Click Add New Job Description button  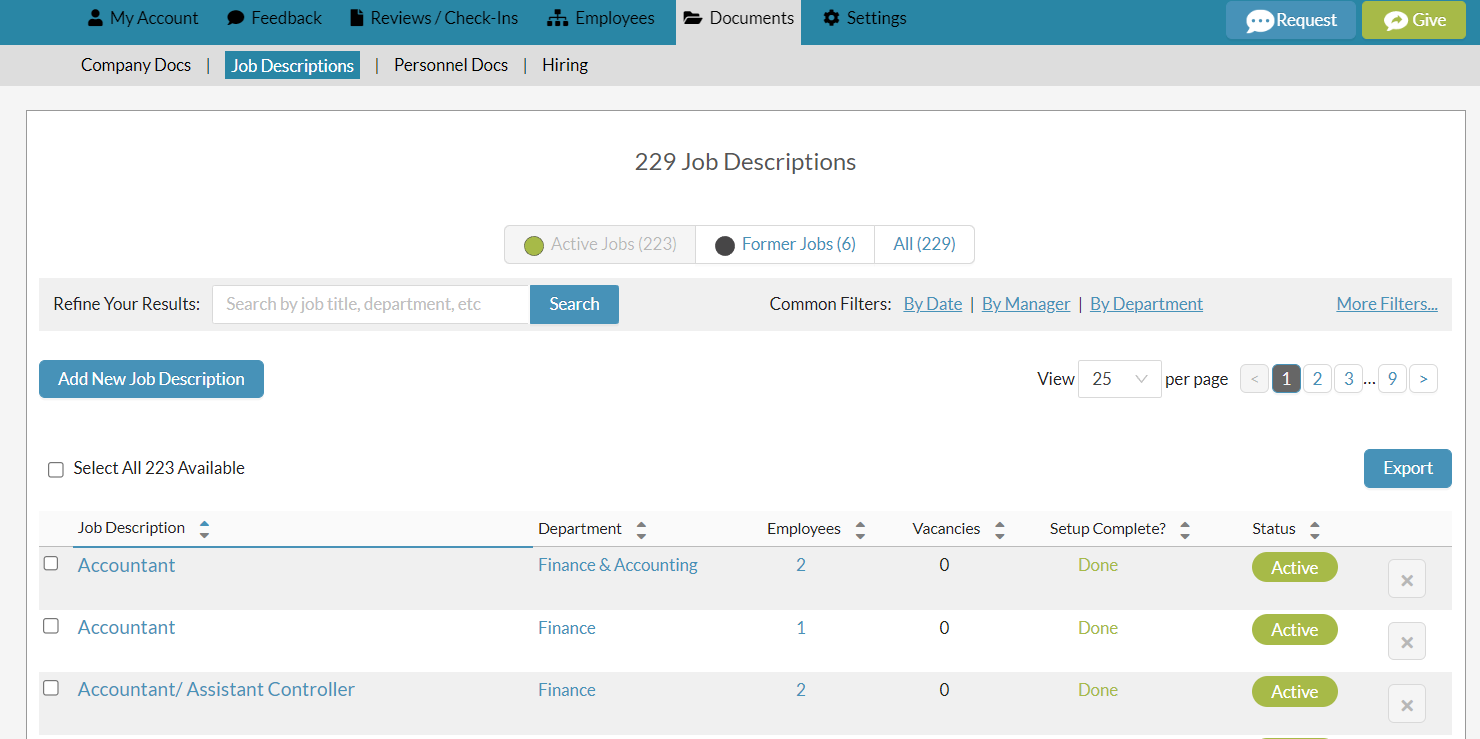pyautogui.click(x=151, y=379)
